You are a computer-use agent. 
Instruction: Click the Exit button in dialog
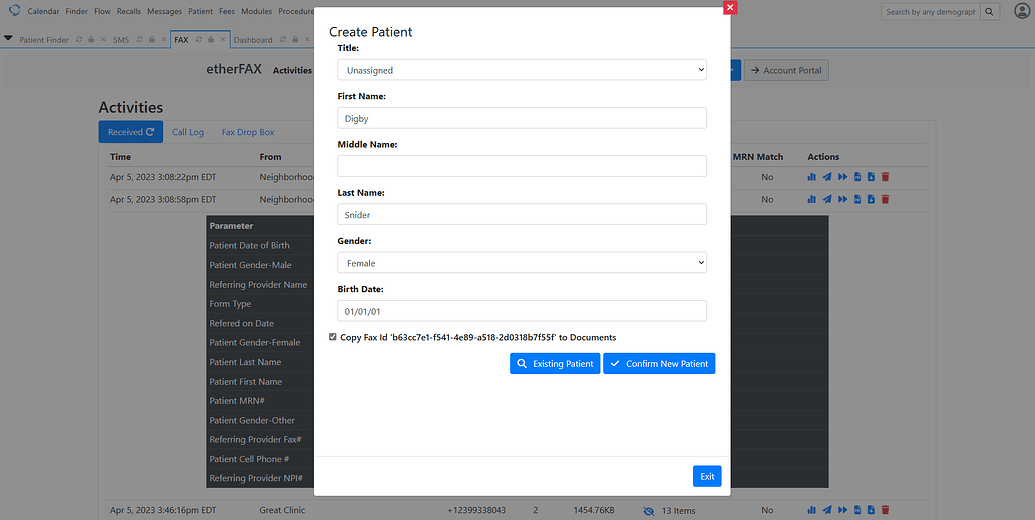pos(707,476)
